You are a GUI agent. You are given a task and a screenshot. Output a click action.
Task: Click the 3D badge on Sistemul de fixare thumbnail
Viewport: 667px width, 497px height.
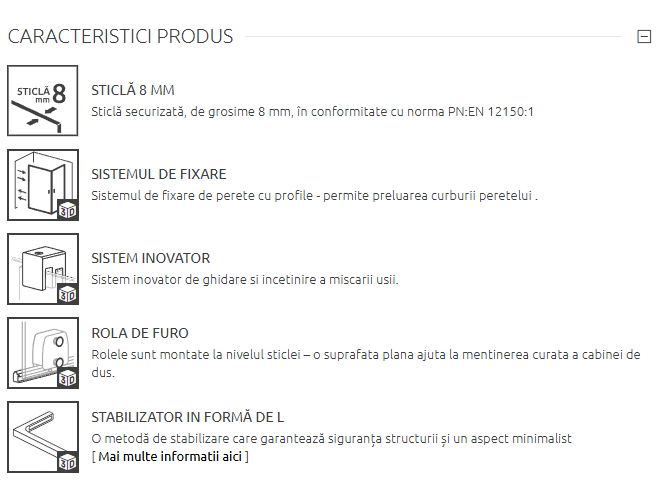(67, 210)
